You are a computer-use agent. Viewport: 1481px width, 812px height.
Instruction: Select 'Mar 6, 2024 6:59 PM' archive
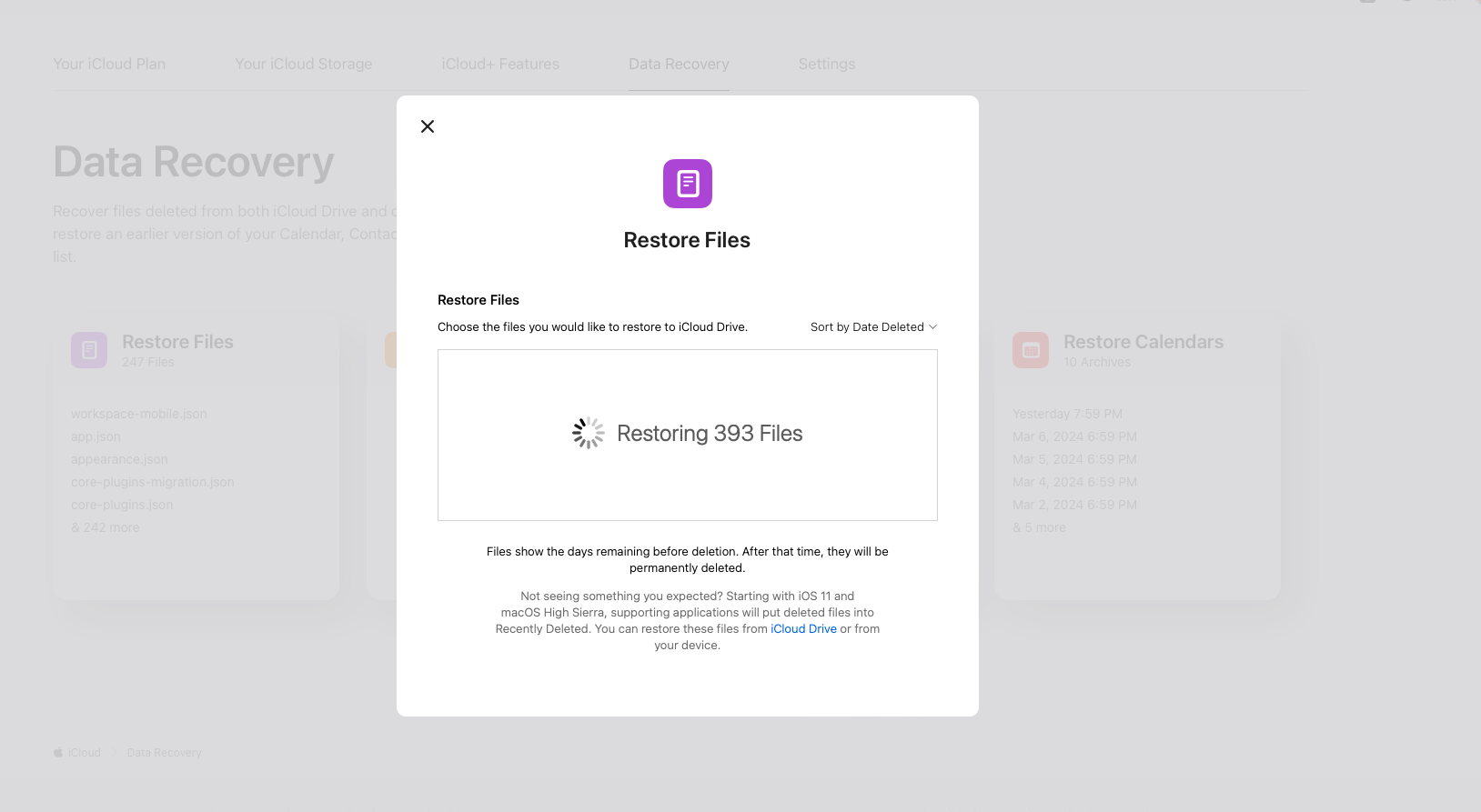coord(1074,436)
